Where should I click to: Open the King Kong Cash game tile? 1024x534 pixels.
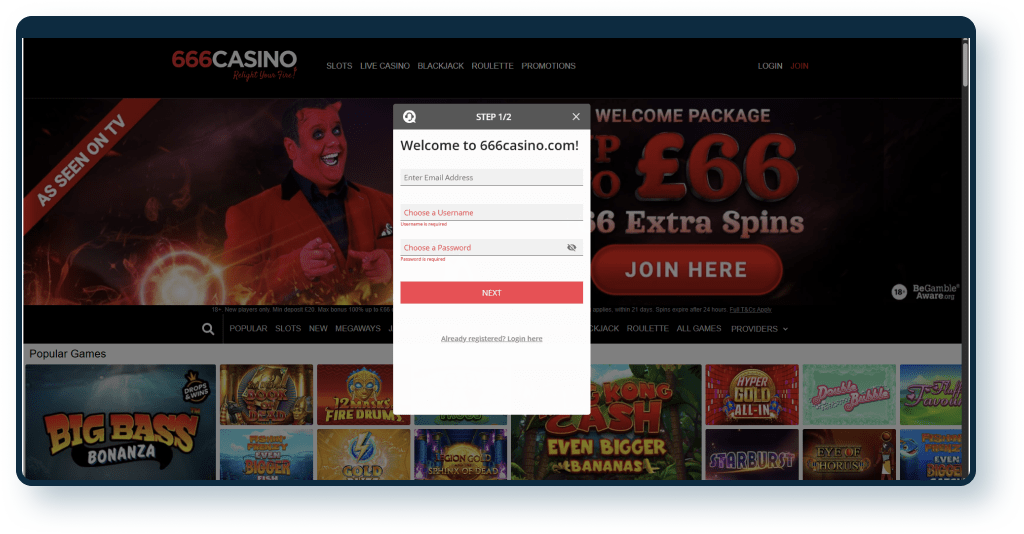pyautogui.click(x=606, y=422)
